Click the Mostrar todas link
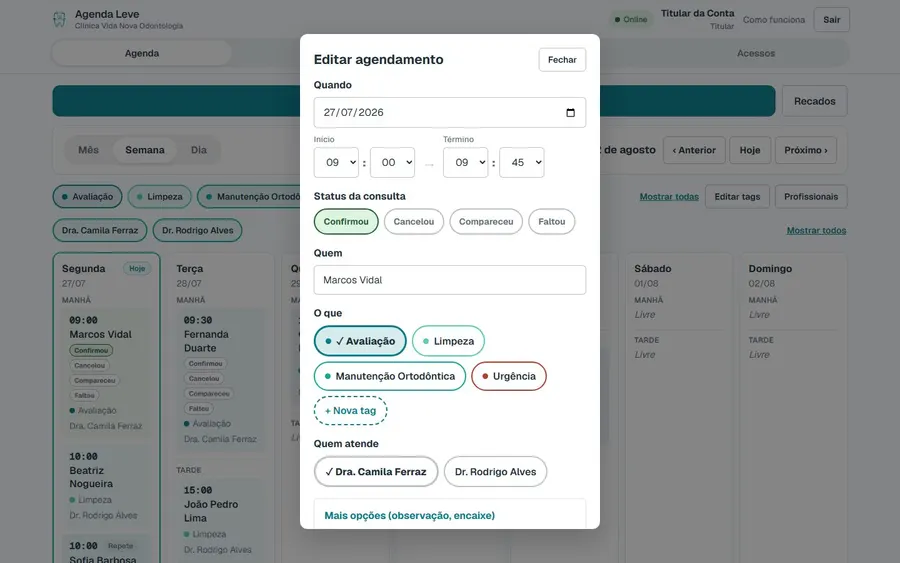The width and height of the screenshot is (900, 563). pos(669,197)
